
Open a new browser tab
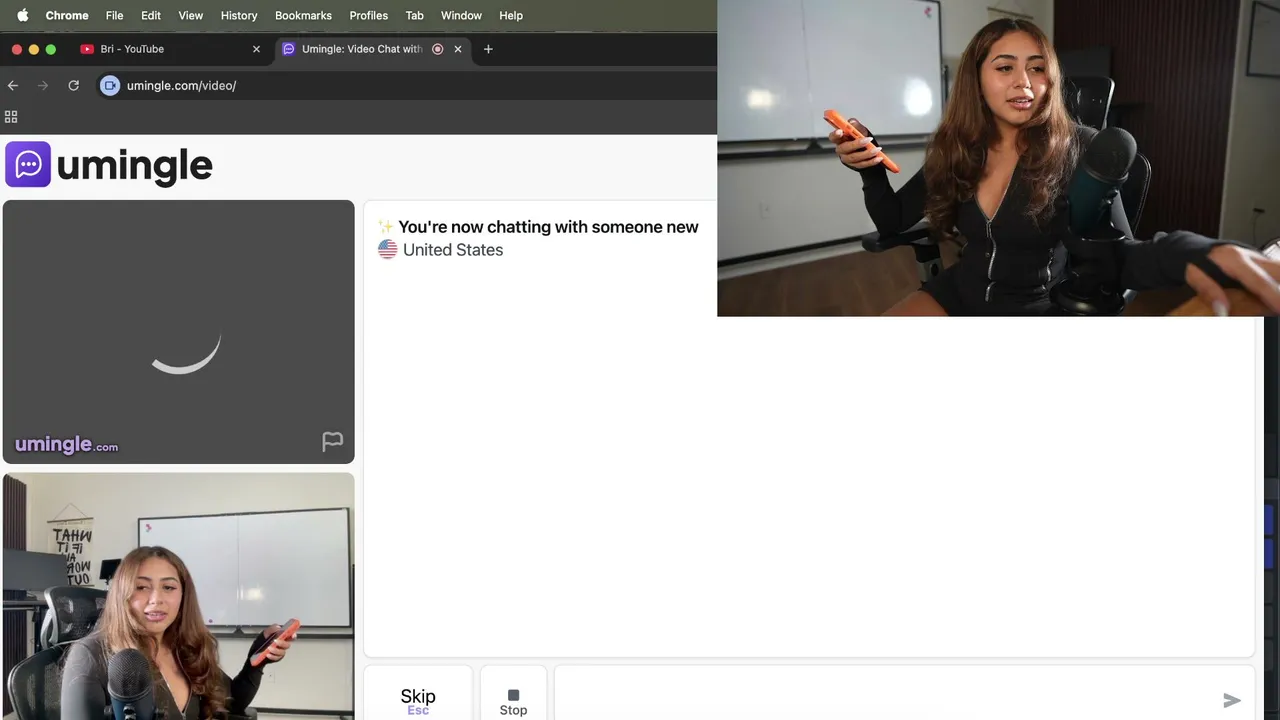coord(488,49)
